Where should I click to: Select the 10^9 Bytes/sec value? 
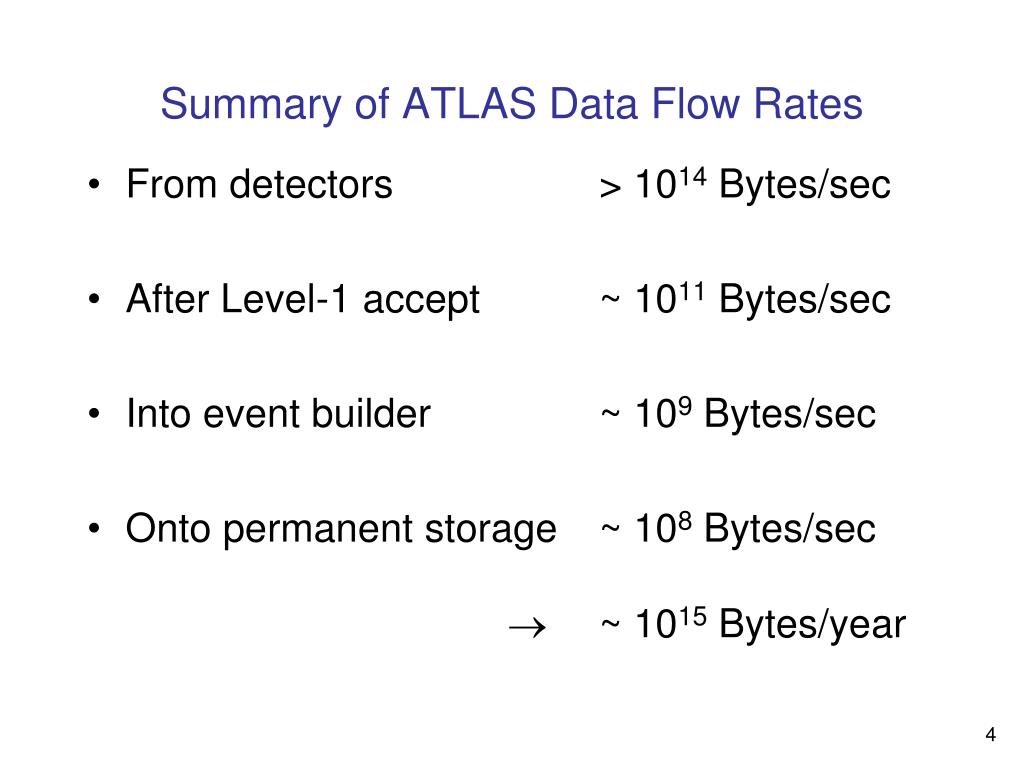tap(755, 413)
